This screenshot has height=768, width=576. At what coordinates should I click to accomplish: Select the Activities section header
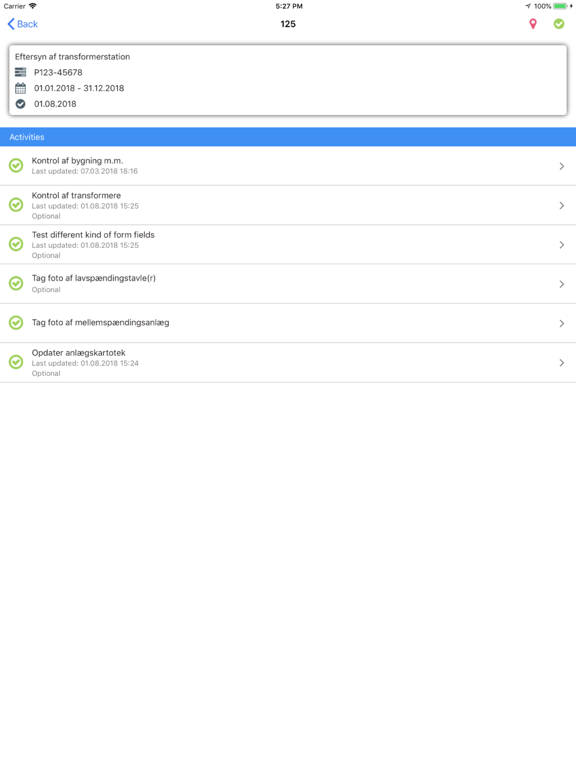(x=288, y=137)
